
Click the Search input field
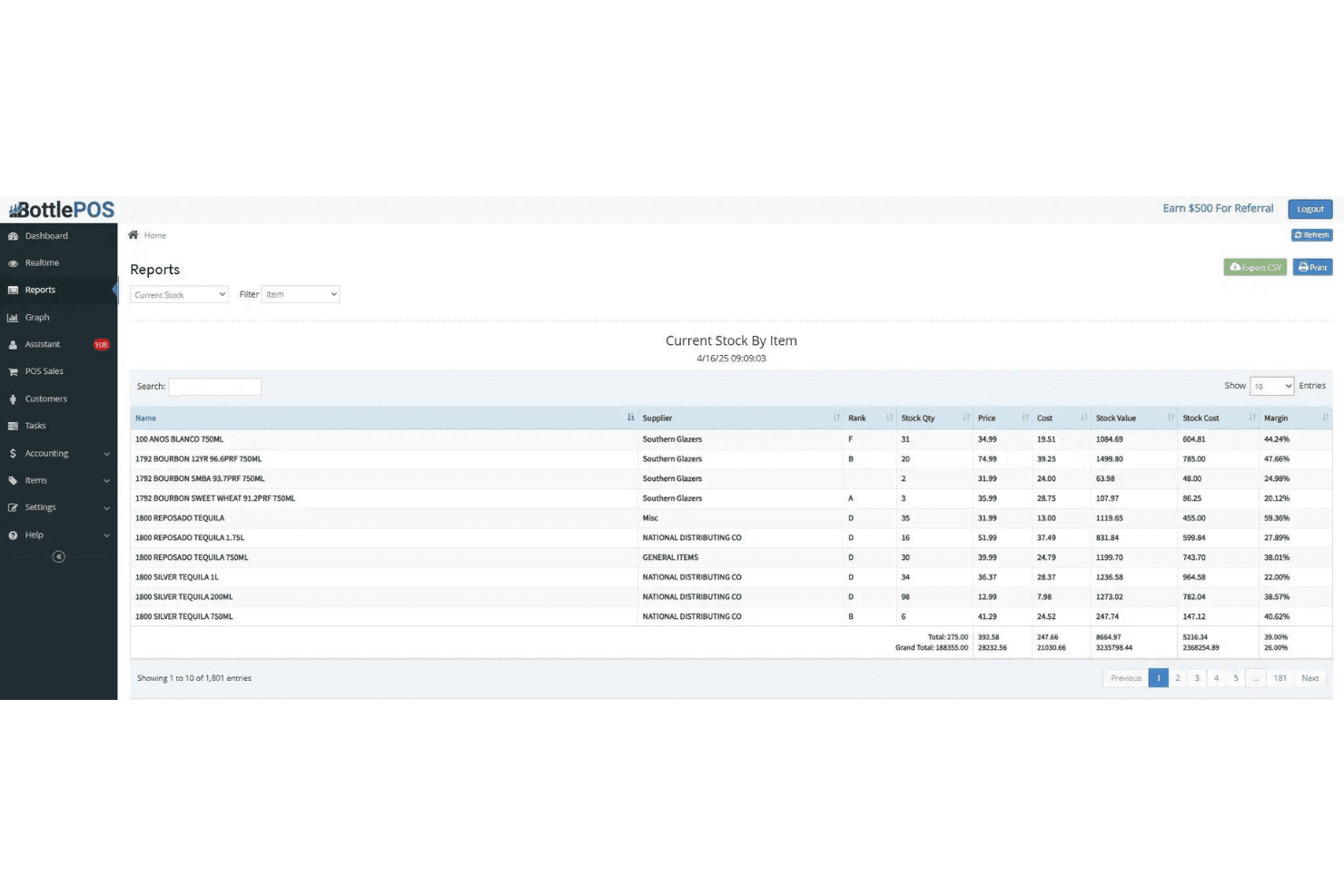[215, 387]
